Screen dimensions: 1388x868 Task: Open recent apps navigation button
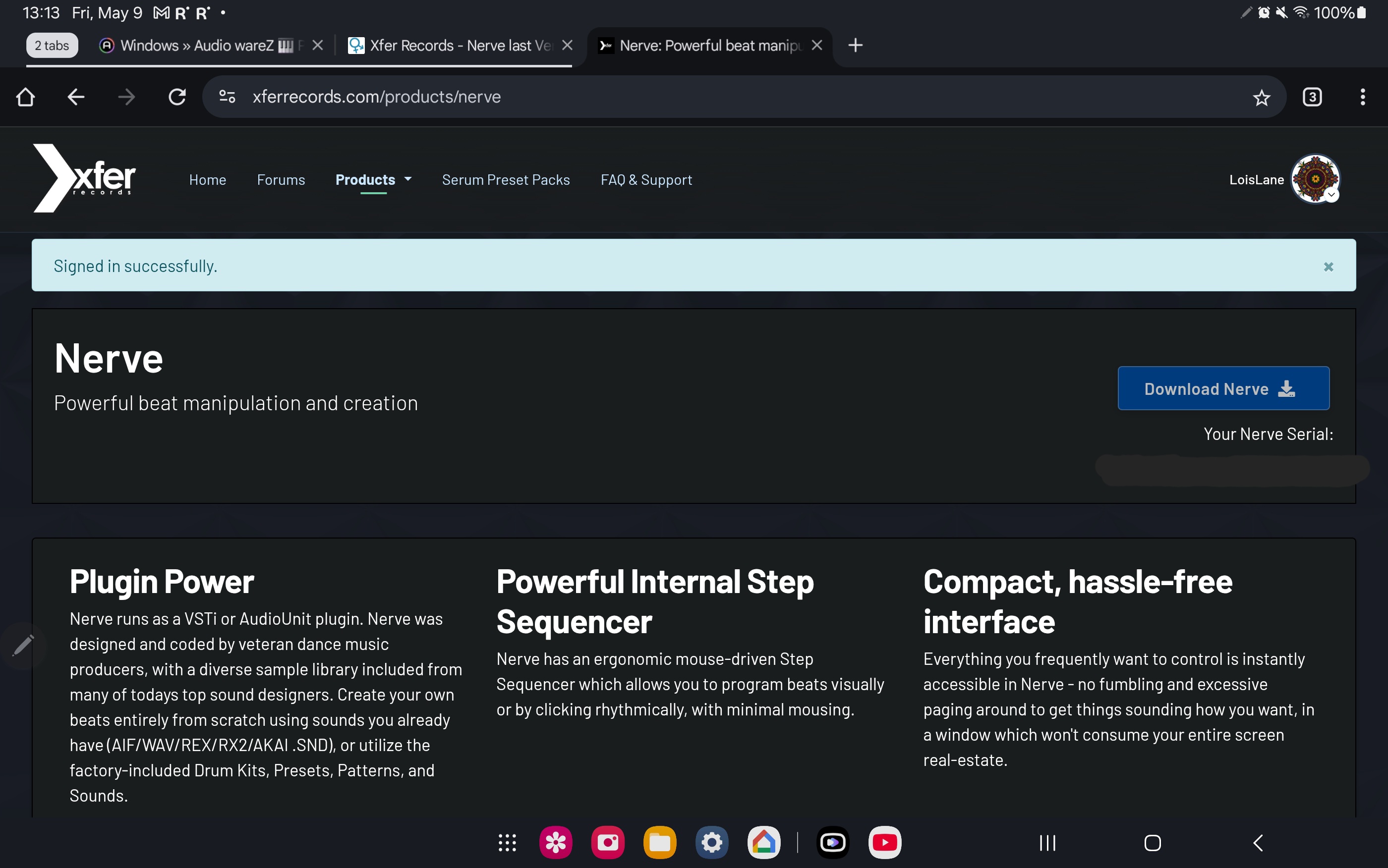(1047, 843)
